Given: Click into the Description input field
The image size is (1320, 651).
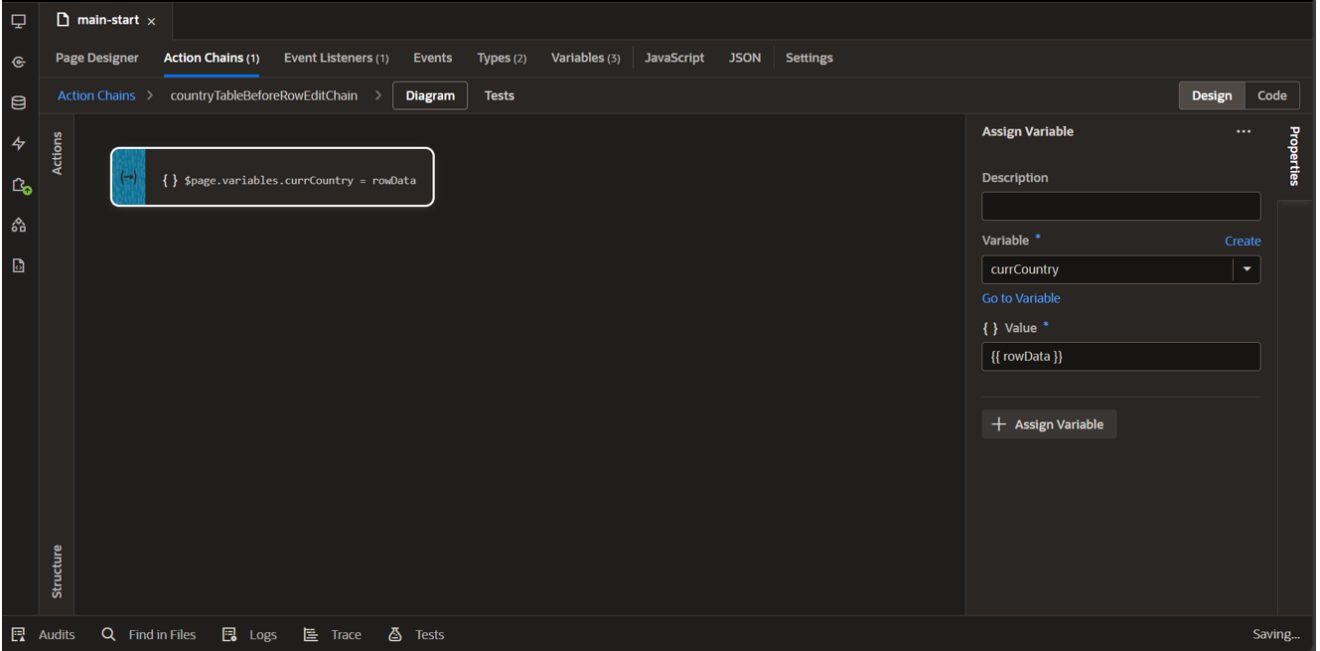Looking at the screenshot, I should (1120, 207).
